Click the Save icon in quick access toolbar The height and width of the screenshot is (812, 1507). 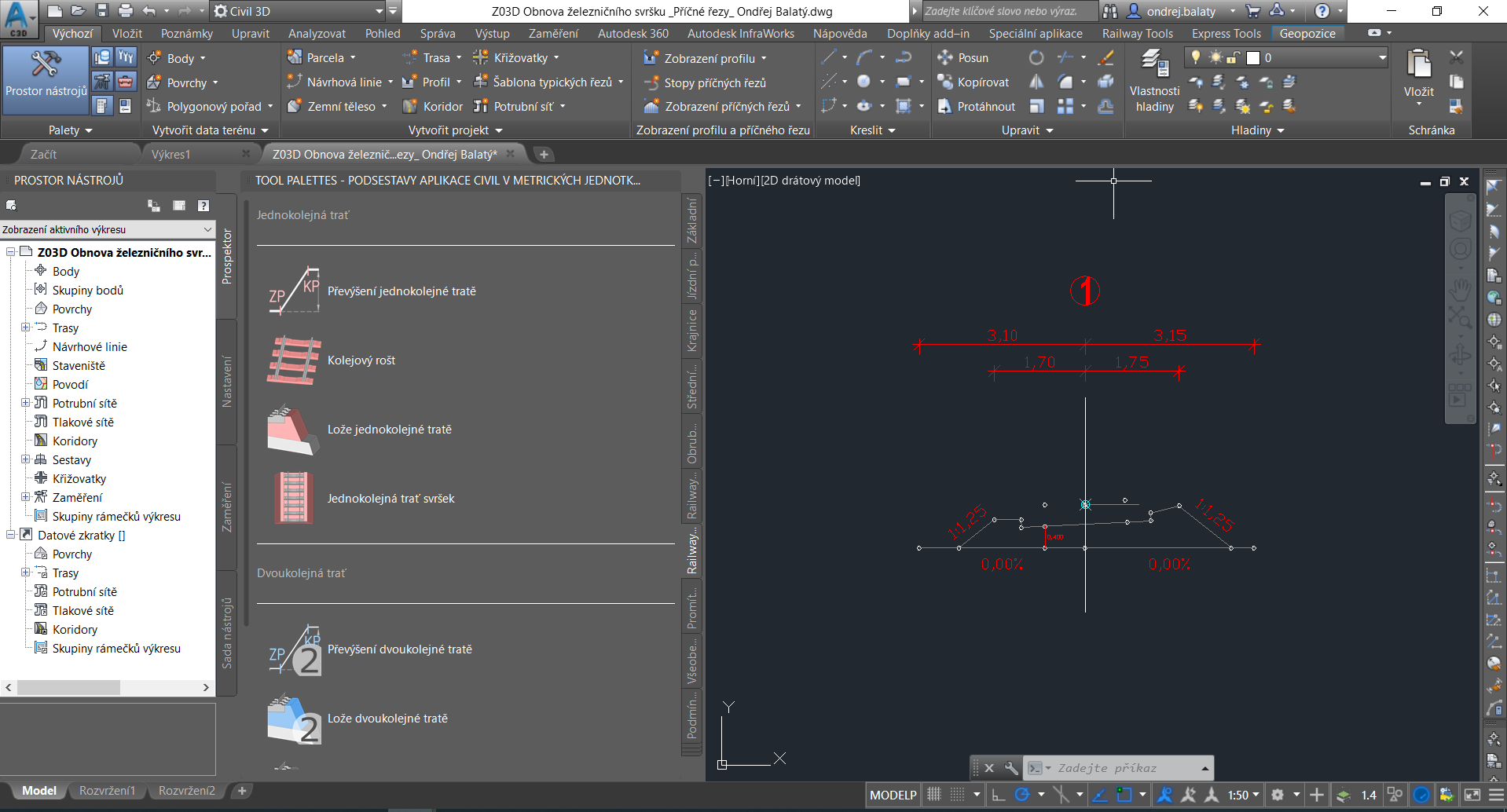click(x=101, y=11)
